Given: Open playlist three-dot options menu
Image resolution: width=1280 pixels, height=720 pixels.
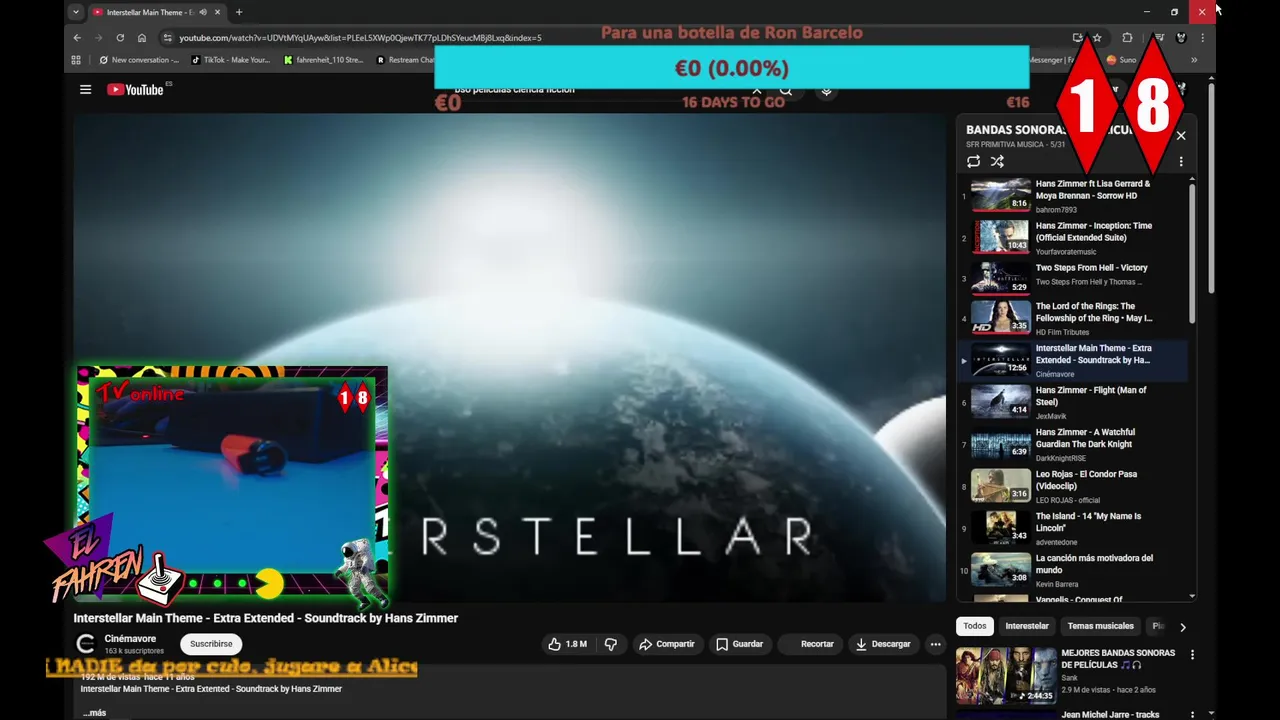Looking at the screenshot, I should [x=1181, y=161].
